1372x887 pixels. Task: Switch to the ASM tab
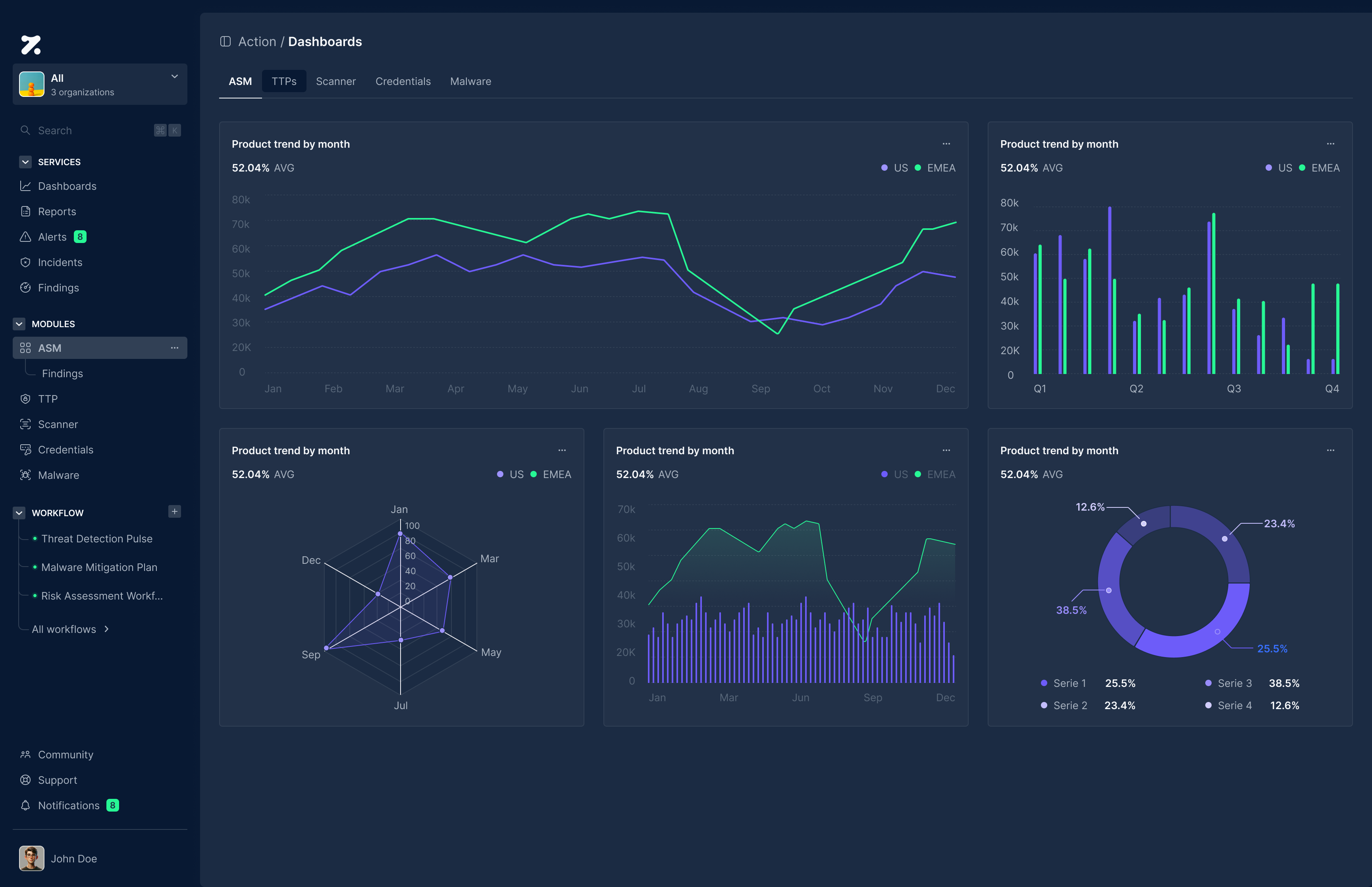(x=240, y=81)
